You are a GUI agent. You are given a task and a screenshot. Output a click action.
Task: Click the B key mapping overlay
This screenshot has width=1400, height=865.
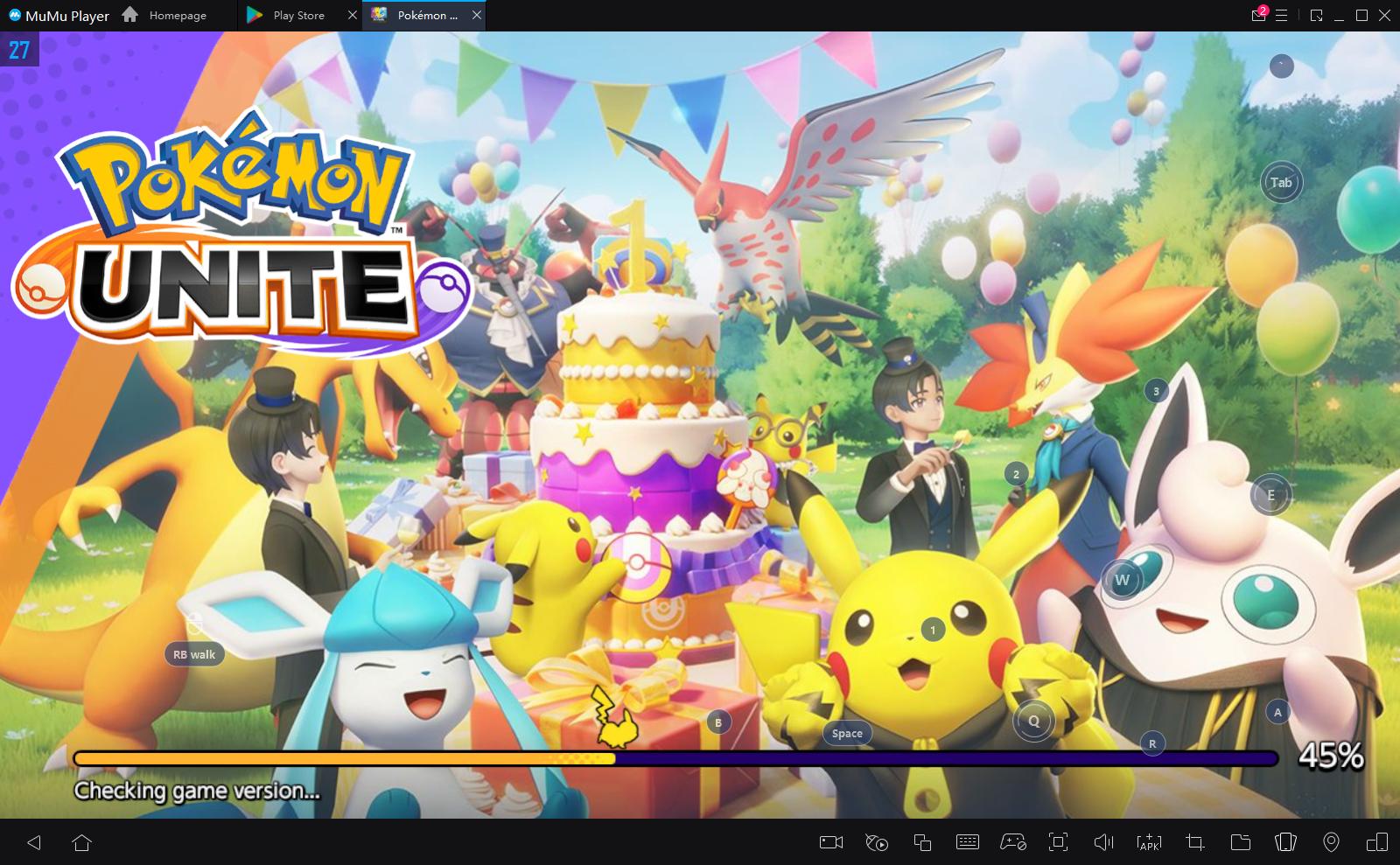pyautogui.click(x=718, y=722)
